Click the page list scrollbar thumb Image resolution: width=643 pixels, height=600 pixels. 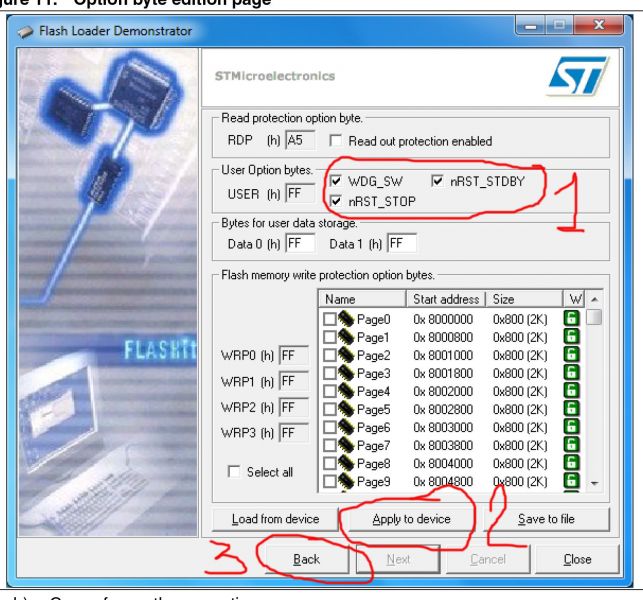coord(594,317)
